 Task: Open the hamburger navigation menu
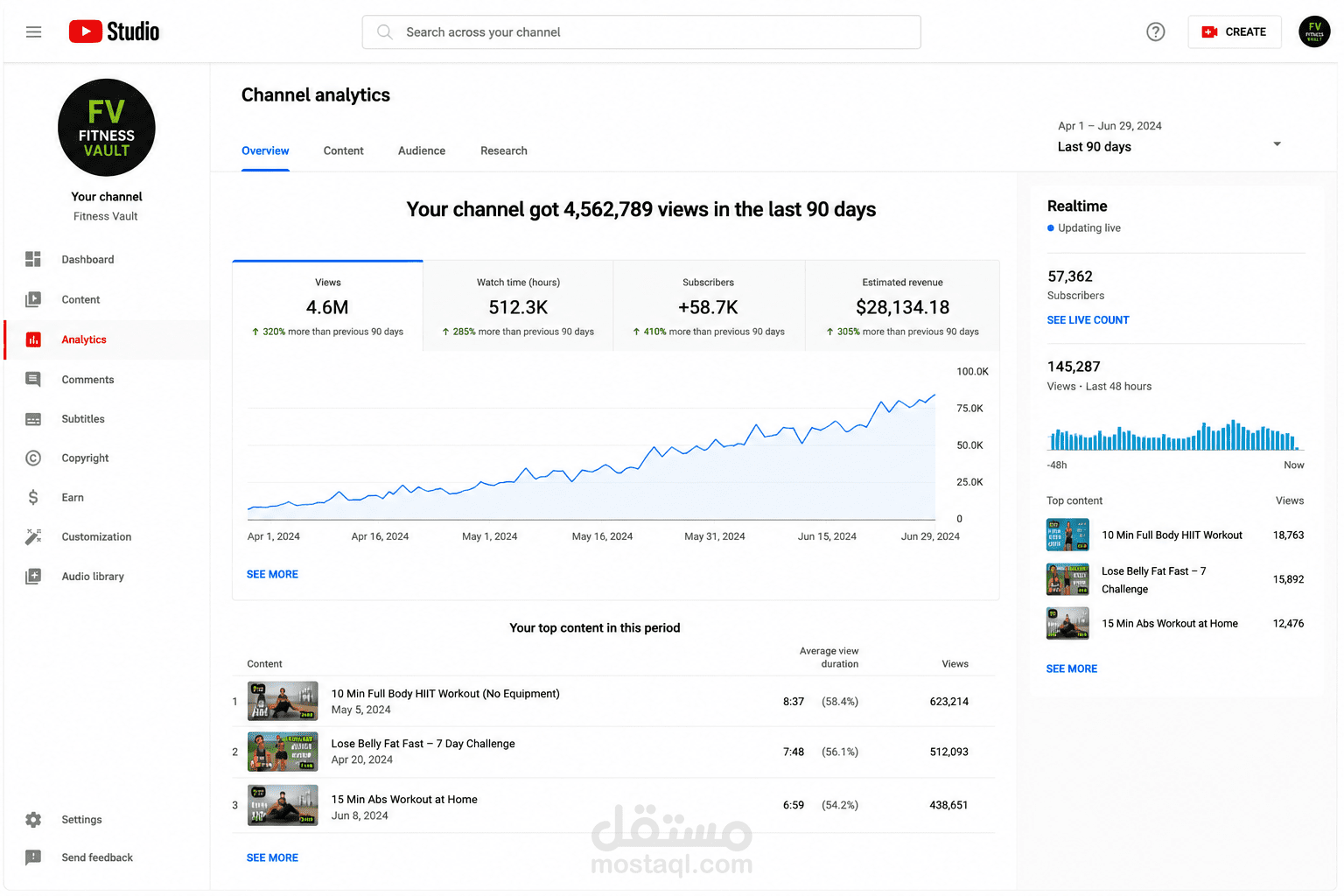(34, 32)
